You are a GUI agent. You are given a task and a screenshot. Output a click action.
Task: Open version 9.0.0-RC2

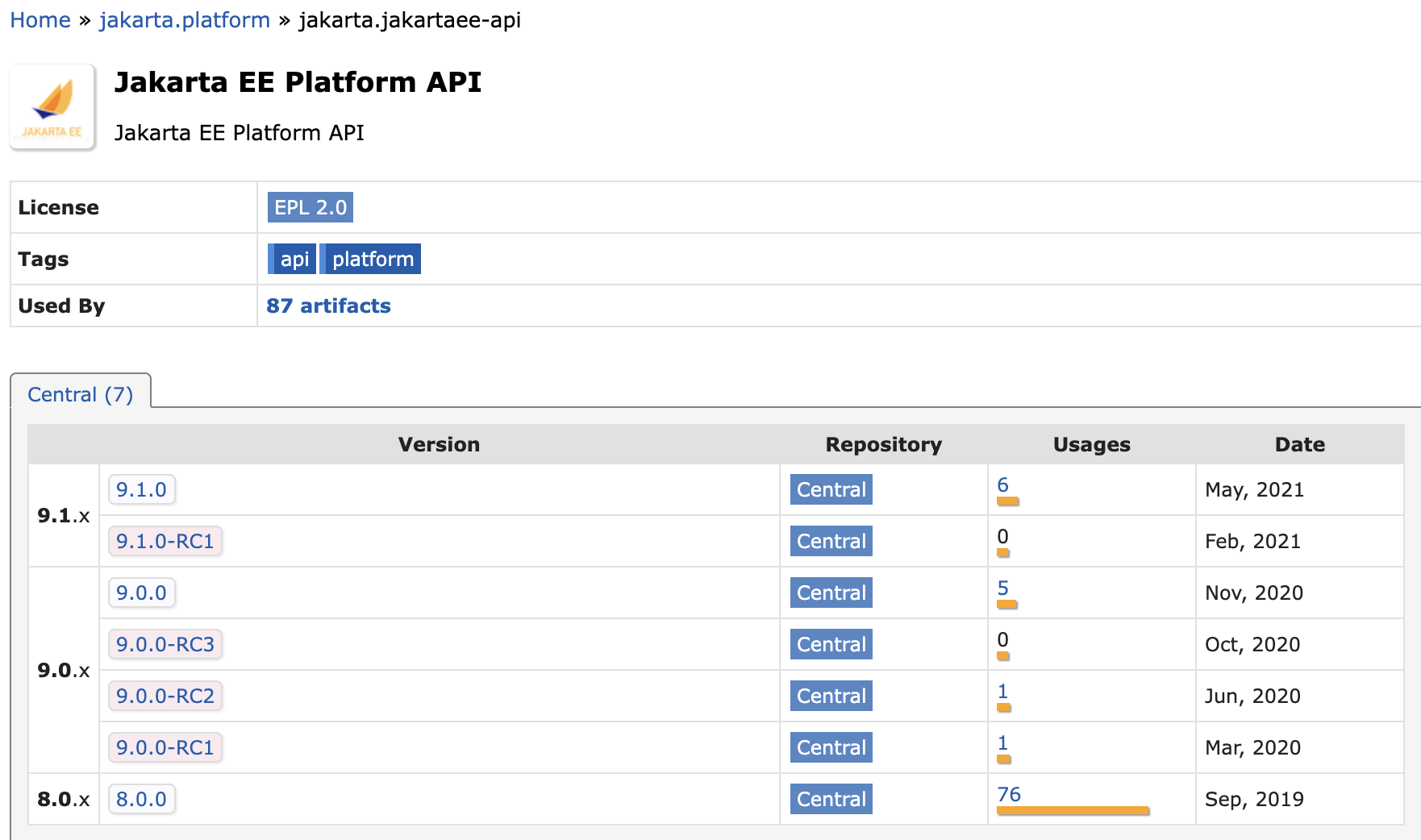pyautogui.click(x=165, y=696)
